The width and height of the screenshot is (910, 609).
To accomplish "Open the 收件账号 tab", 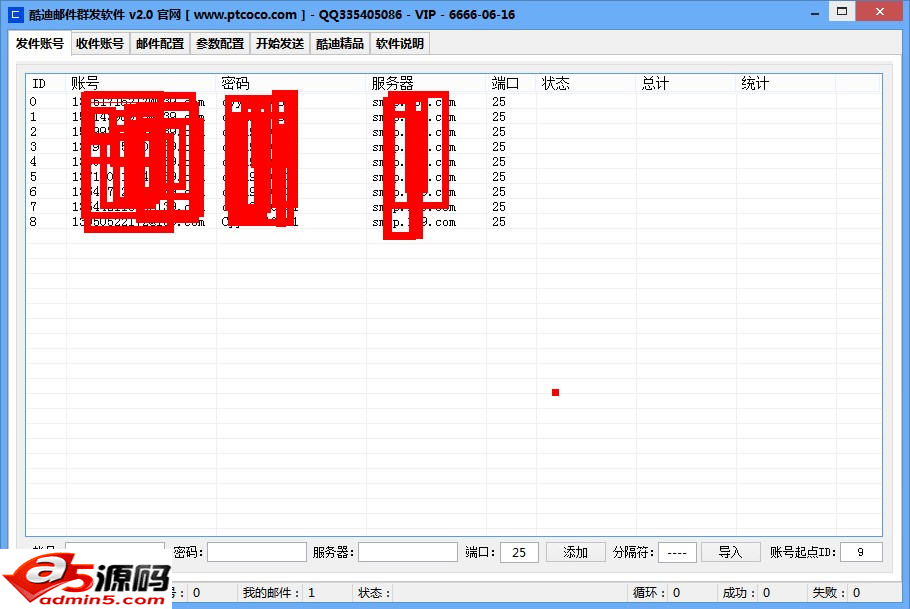I will 100,44.
